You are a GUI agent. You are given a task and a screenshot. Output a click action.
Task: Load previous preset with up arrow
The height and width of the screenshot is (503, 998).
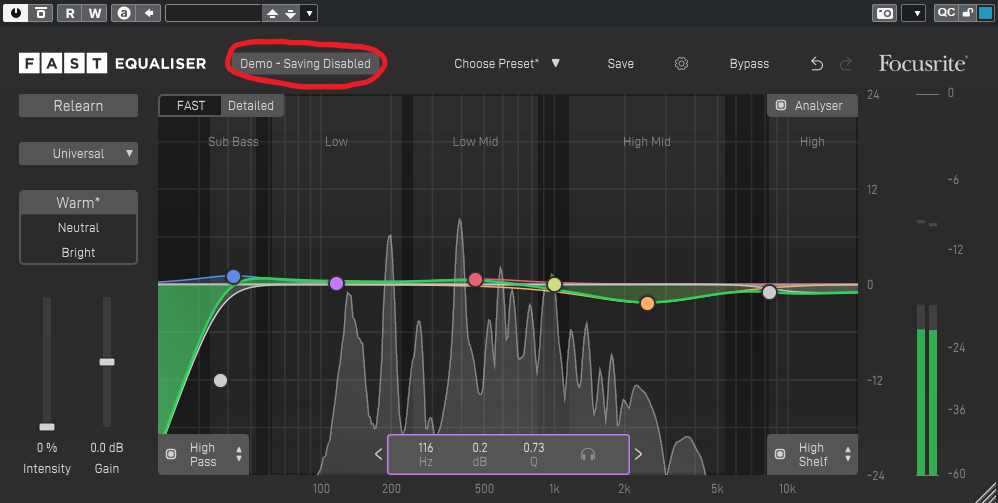coord(272,13)
